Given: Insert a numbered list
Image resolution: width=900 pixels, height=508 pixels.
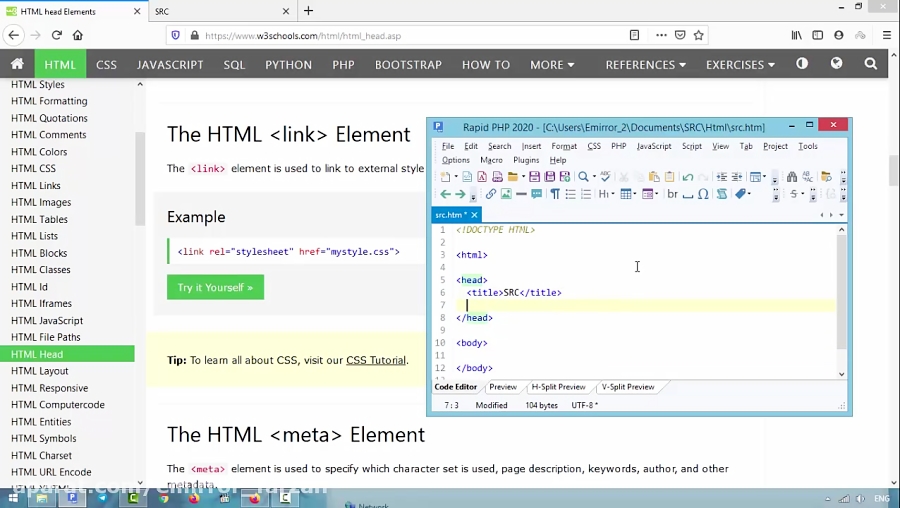Looking at the screenshot, I should click(585, 194).
